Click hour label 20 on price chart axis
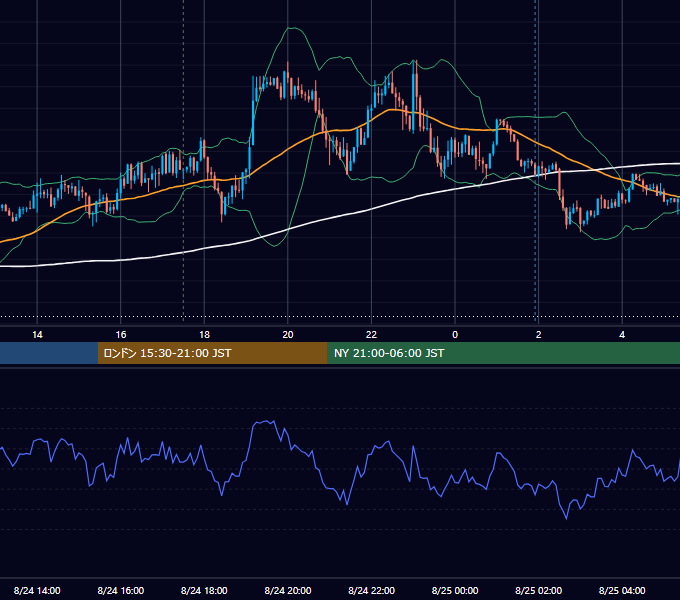Screen dimensions: 680x600 click(288, 335)
